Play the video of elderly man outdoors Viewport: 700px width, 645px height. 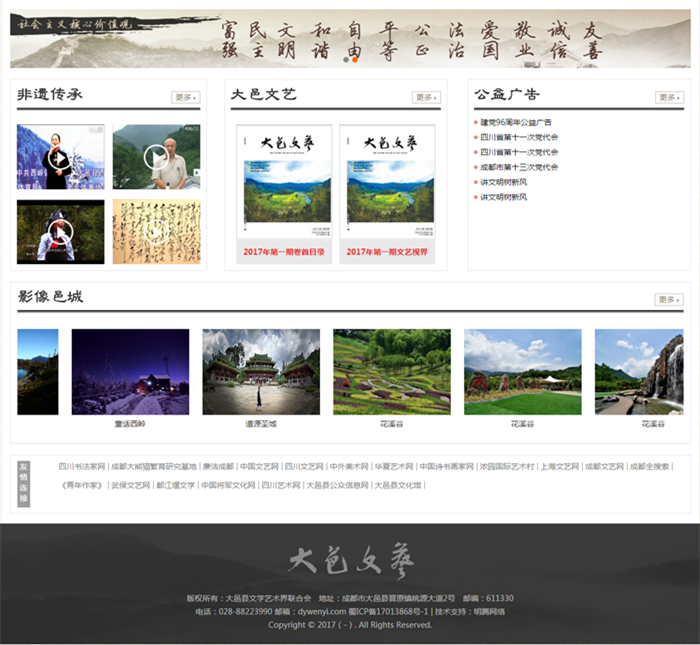pyautogui.click(x=155, y=157)
